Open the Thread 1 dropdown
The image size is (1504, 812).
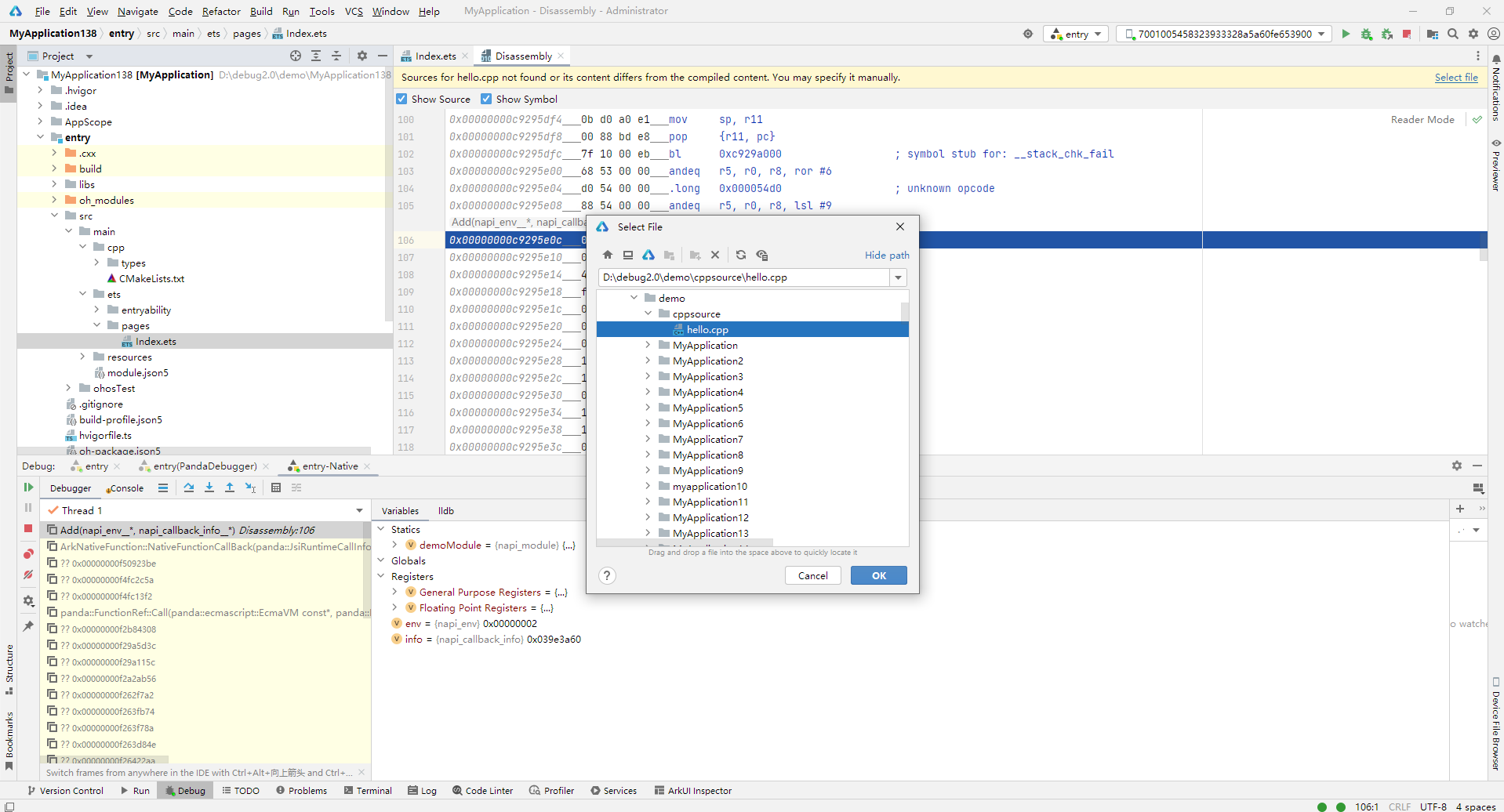coord(359,510)
